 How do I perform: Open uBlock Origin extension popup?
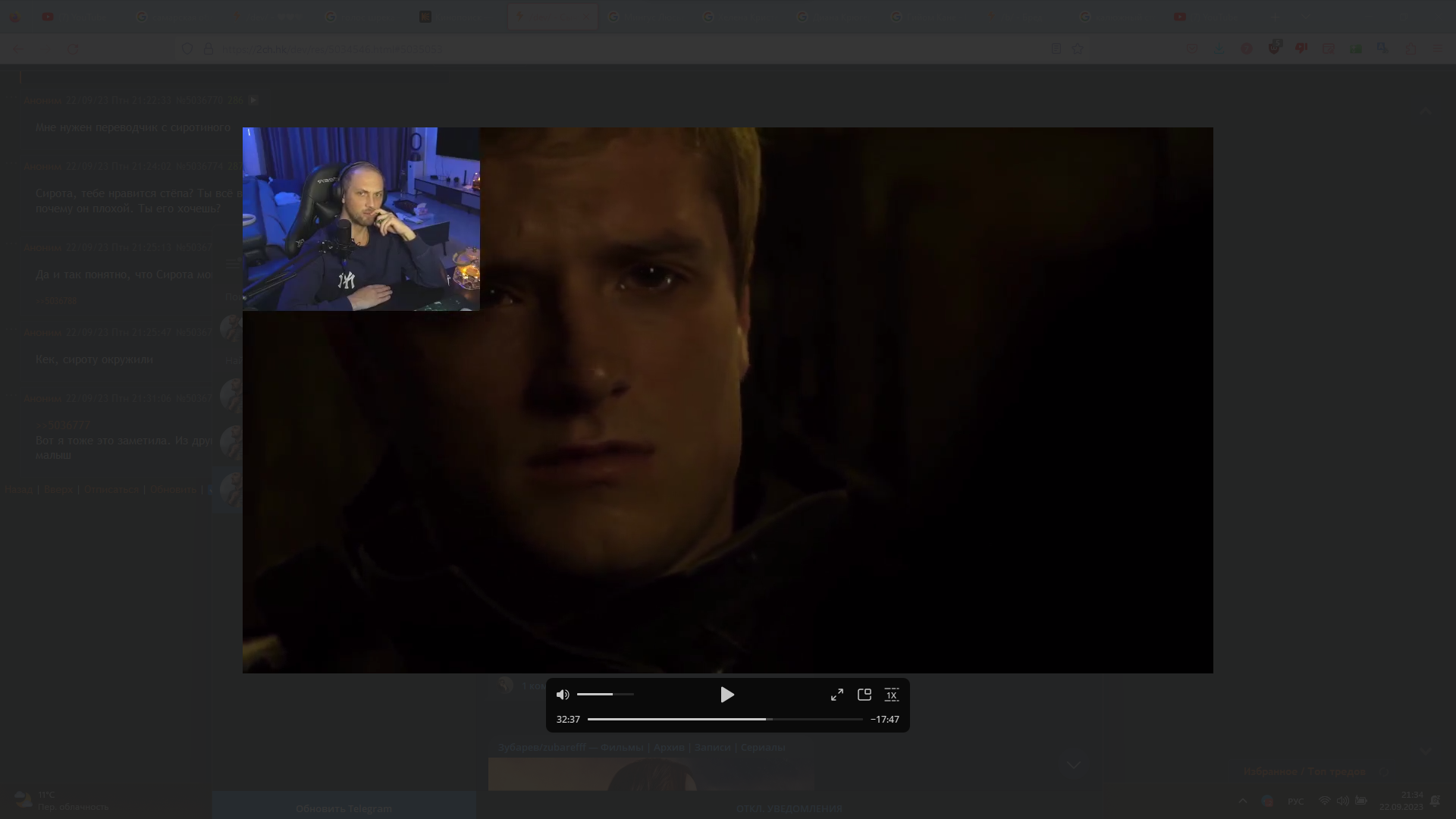pyautogui.click(x=1274, y=49)
